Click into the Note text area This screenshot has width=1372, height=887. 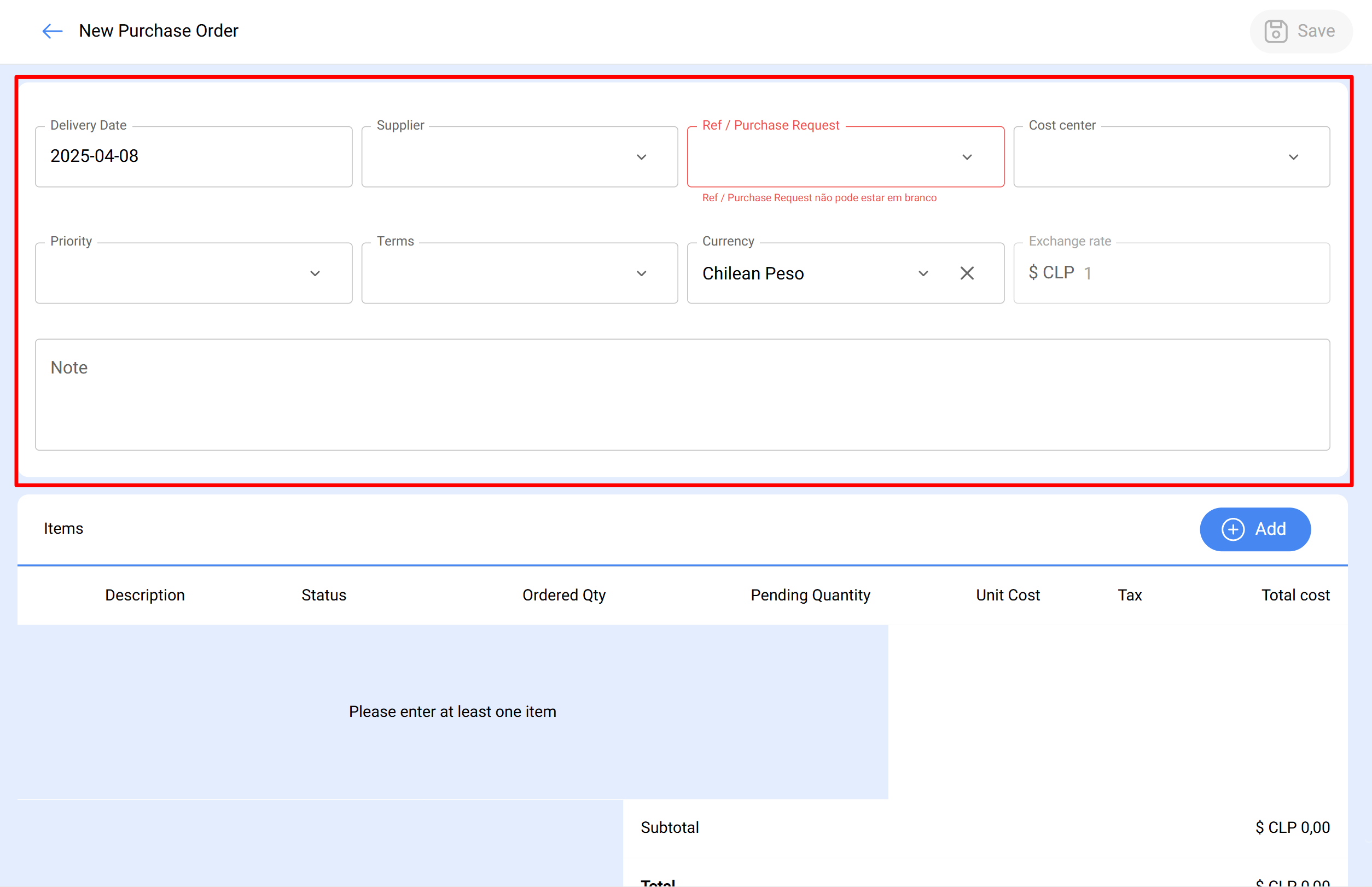tap(682, 394)
